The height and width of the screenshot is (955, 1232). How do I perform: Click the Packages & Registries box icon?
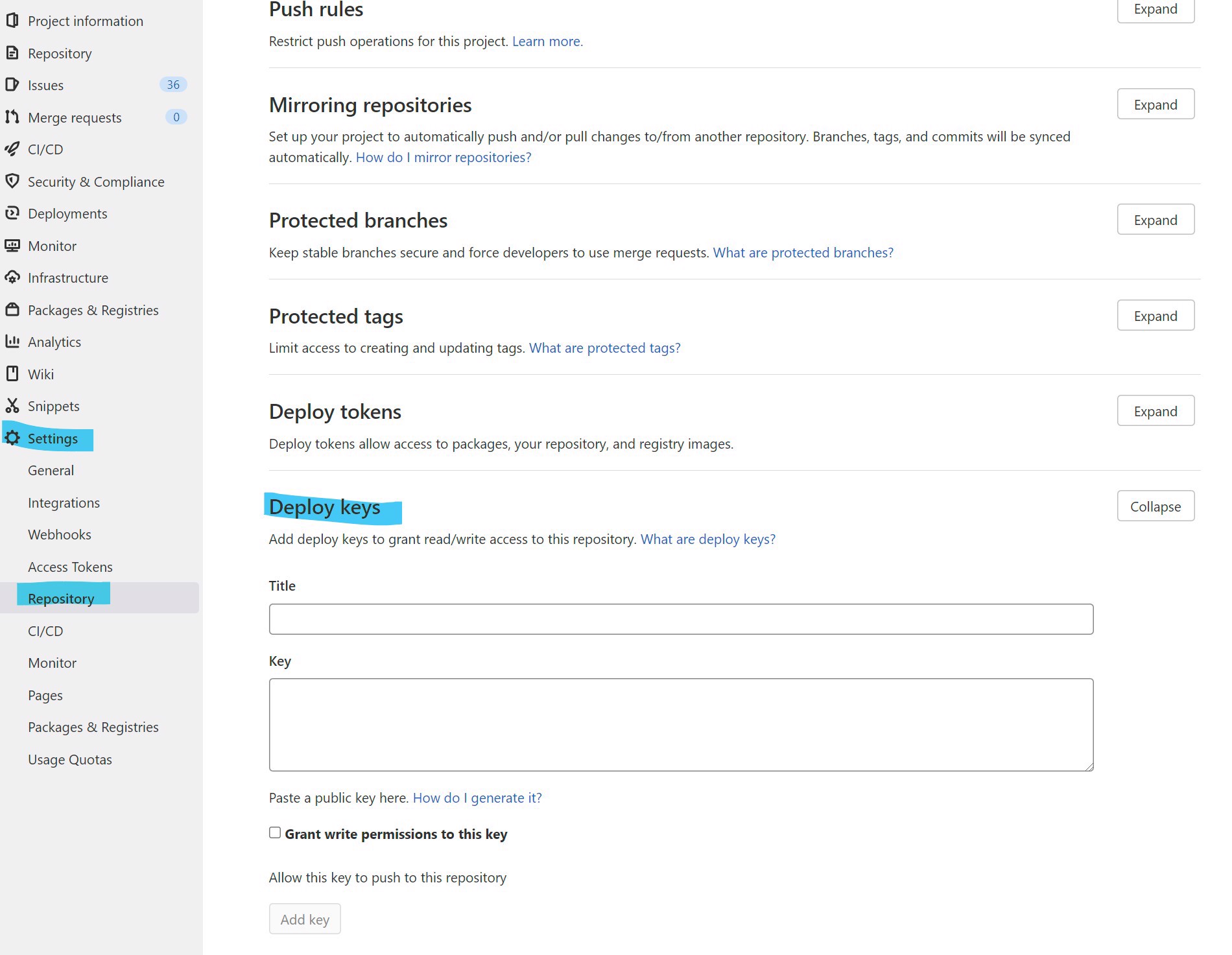pos(12,310)
